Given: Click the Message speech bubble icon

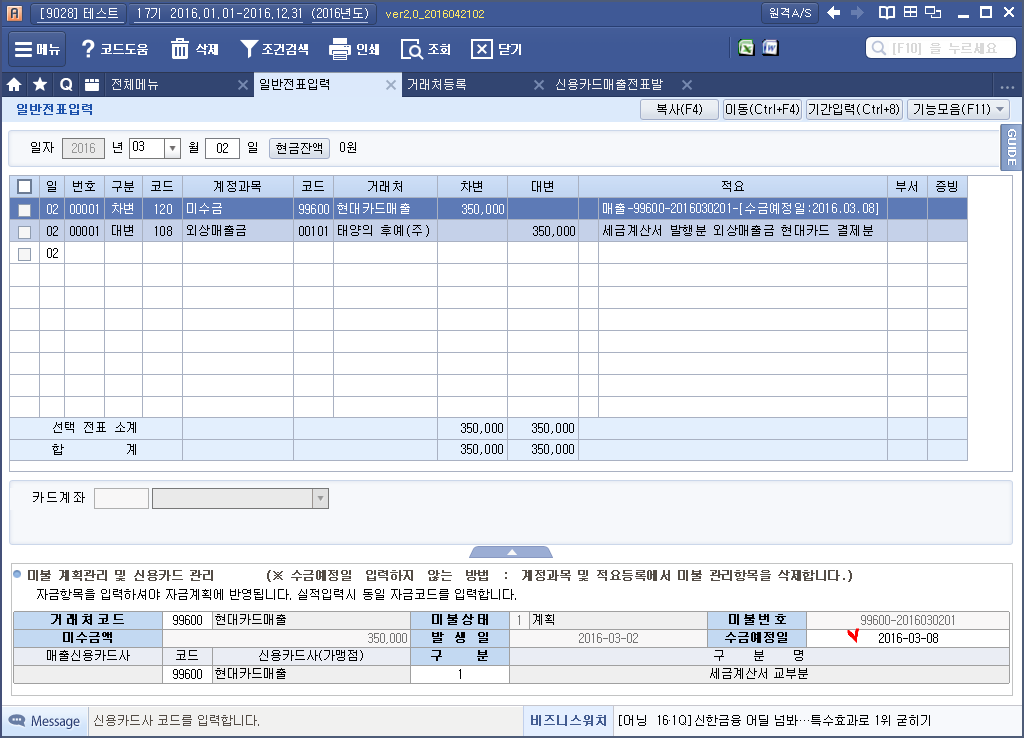Looking at the screenshot, I should click(x=17, y=720).
